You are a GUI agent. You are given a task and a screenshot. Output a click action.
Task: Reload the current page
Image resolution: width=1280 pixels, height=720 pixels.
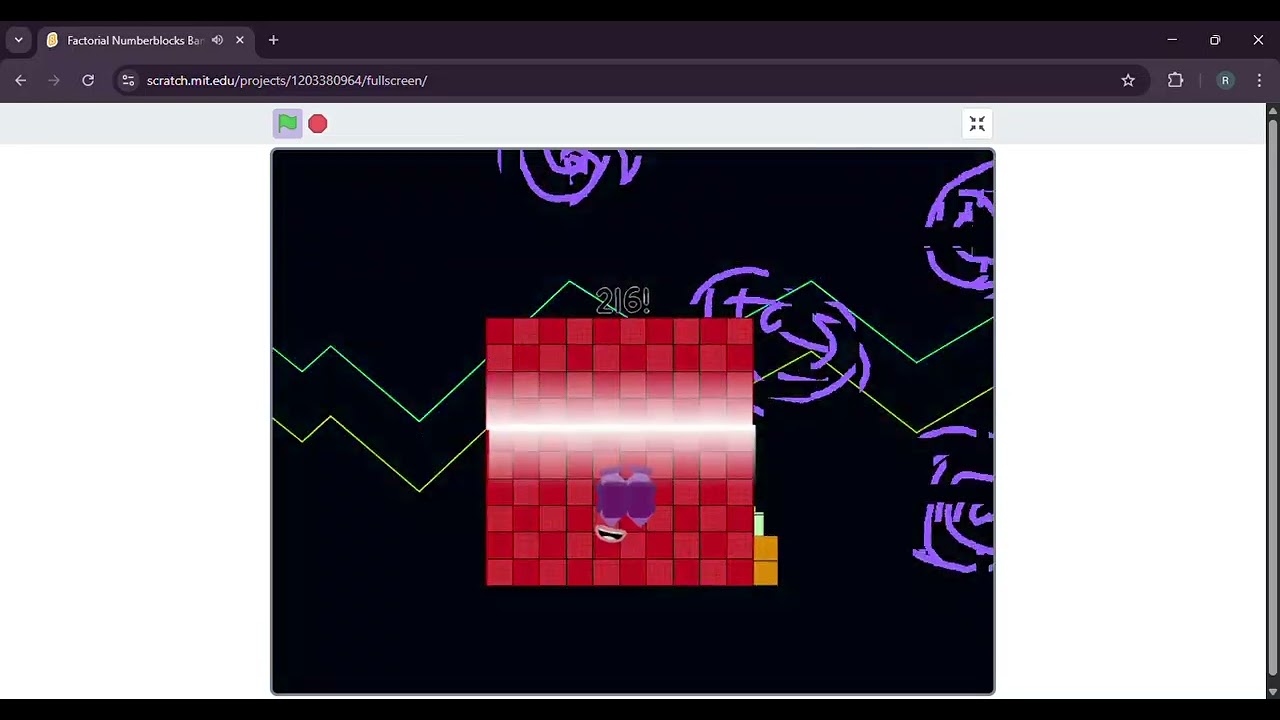[88, 80]
